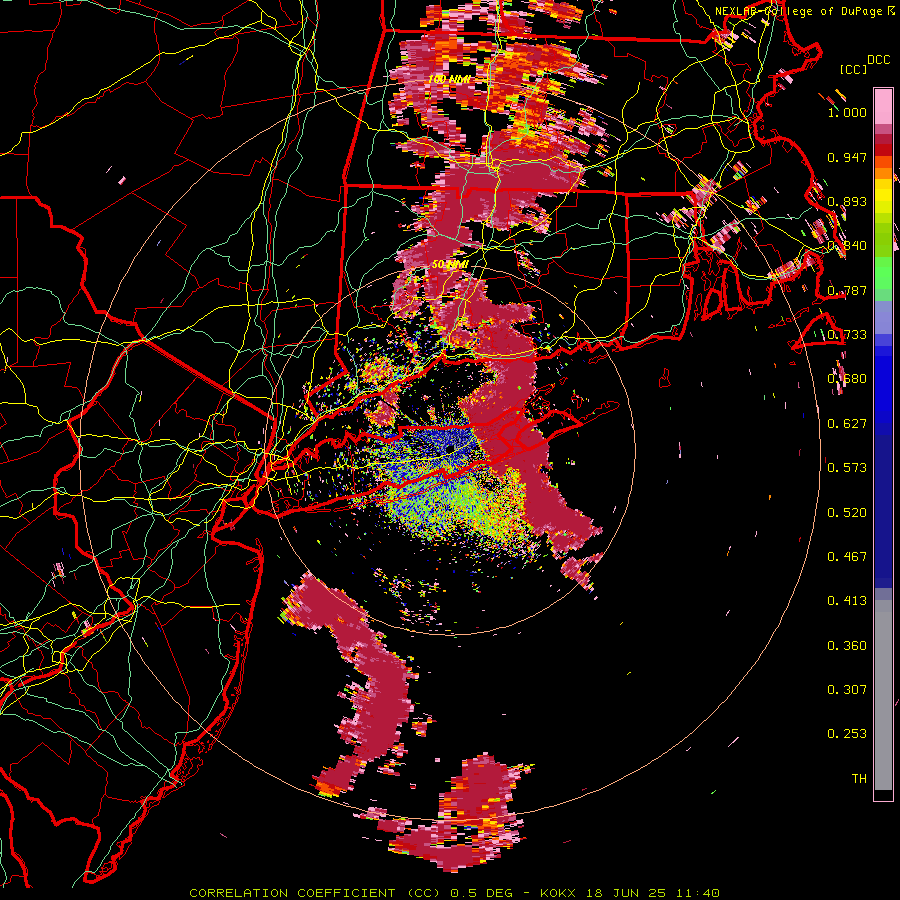
Task: Select the 0.893 color scale value
Action: click(x=847, y=201)
